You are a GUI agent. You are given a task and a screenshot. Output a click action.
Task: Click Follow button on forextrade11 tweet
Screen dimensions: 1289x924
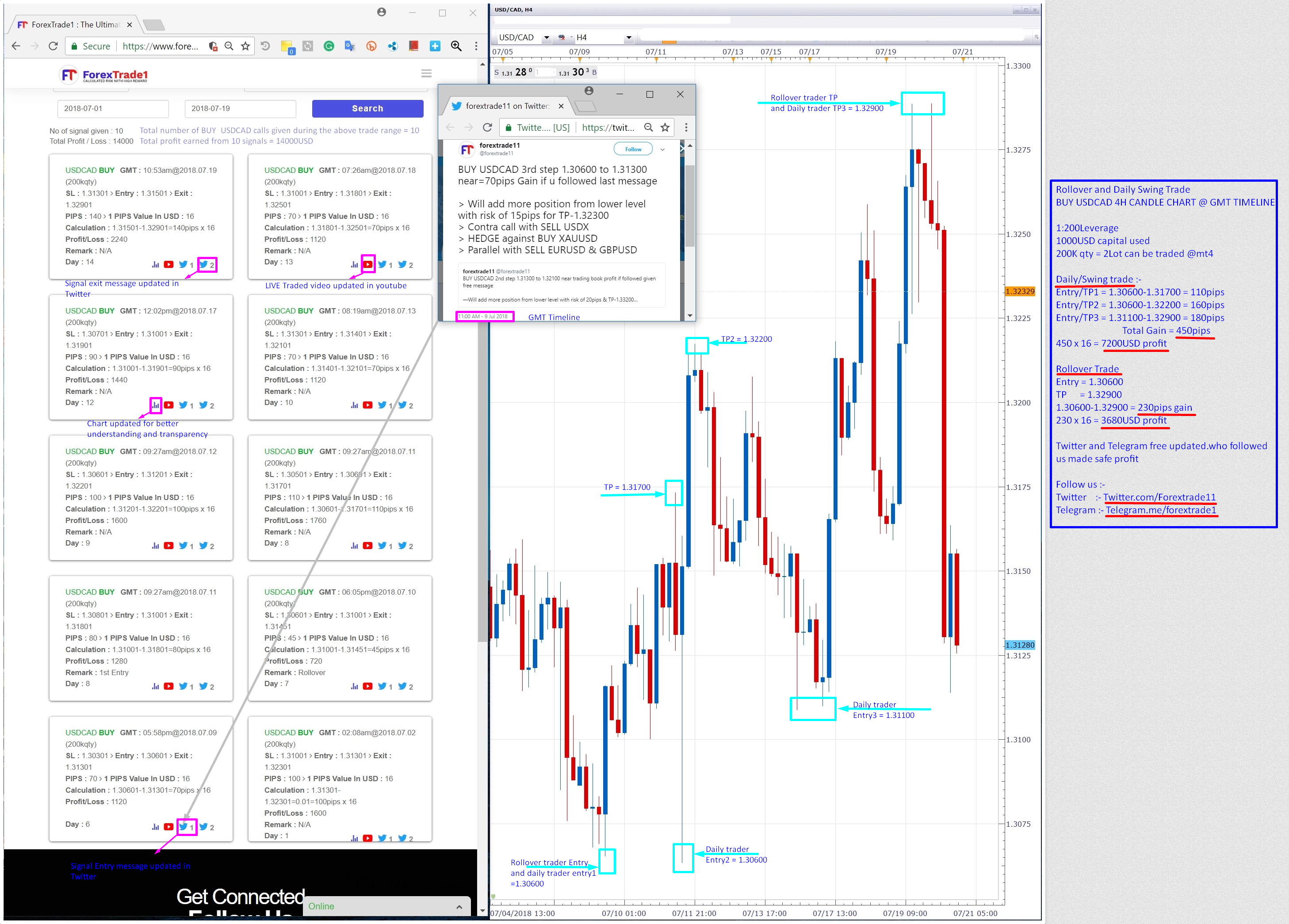tap(633, 149)
